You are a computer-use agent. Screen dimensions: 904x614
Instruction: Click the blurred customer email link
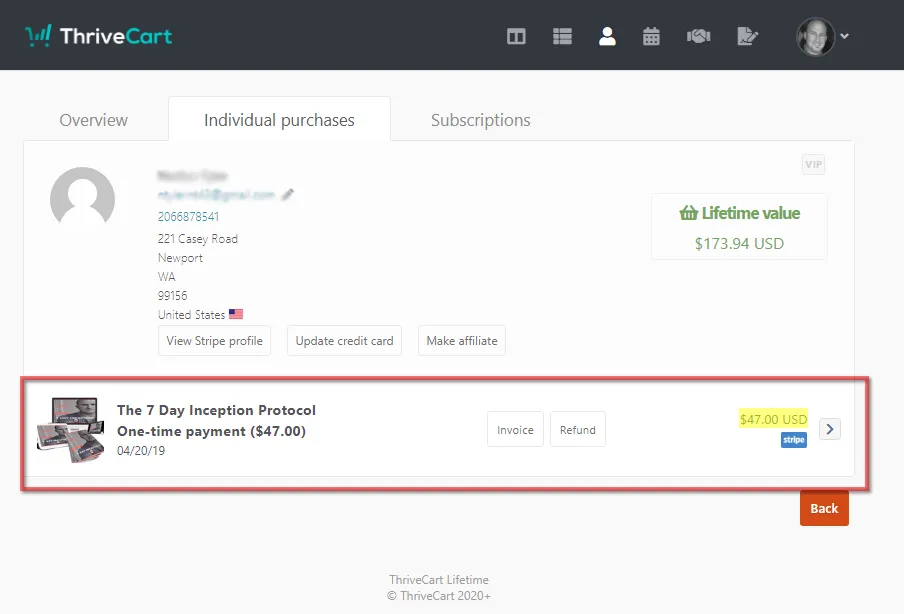point(216,195)
